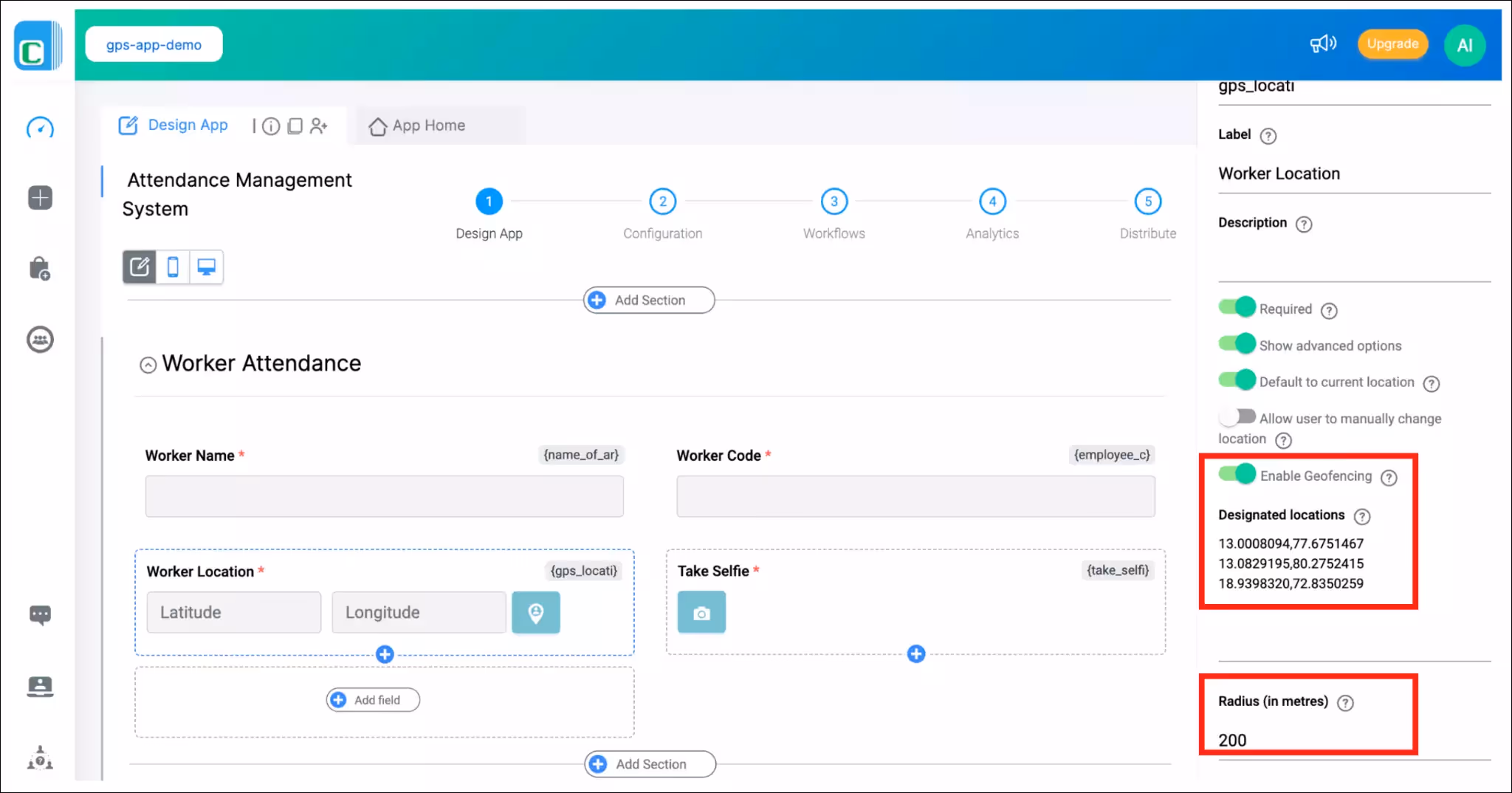Click the add collaborator person icon
Screen dimensions: 1512x793
pos(319,126)
